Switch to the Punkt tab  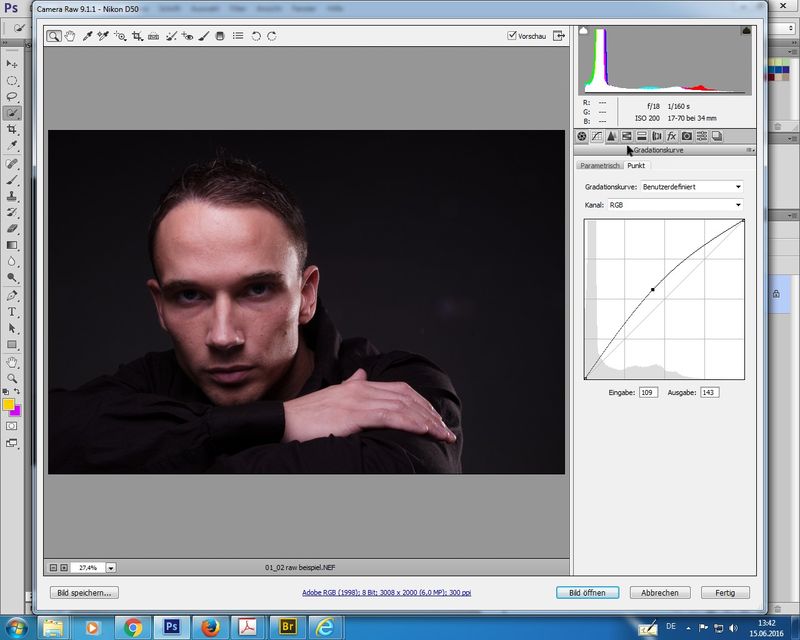coord(636,165)
